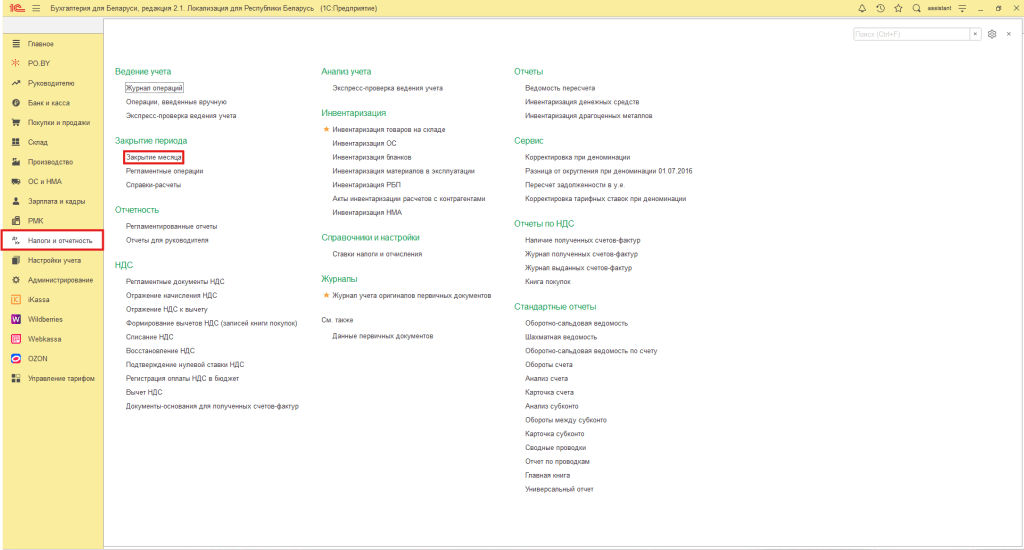Image resolution: width=1024 pixels, height=550 pixels.
Task: Open Универсальный отчет
Action: (x=559, y=489)
